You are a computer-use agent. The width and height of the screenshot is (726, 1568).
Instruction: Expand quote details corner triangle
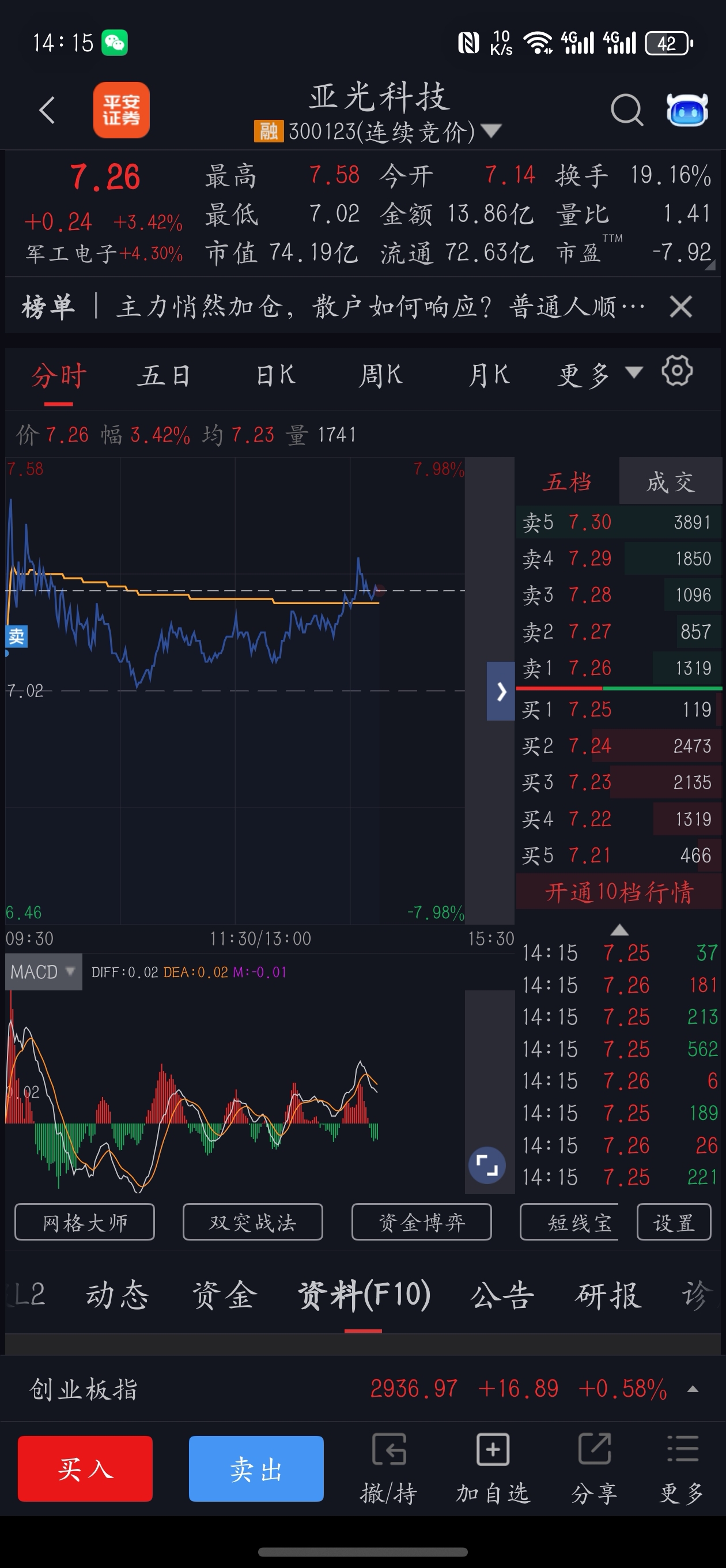[709, 264]
